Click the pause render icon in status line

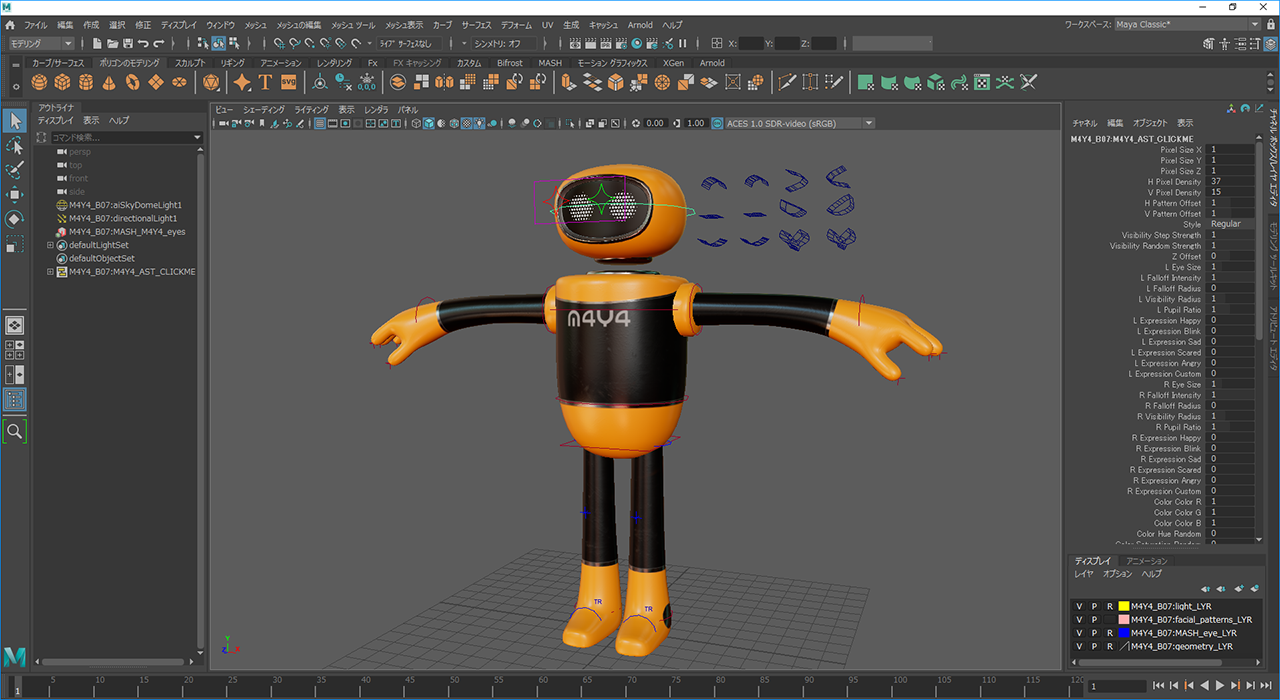(x=683, y=43)
